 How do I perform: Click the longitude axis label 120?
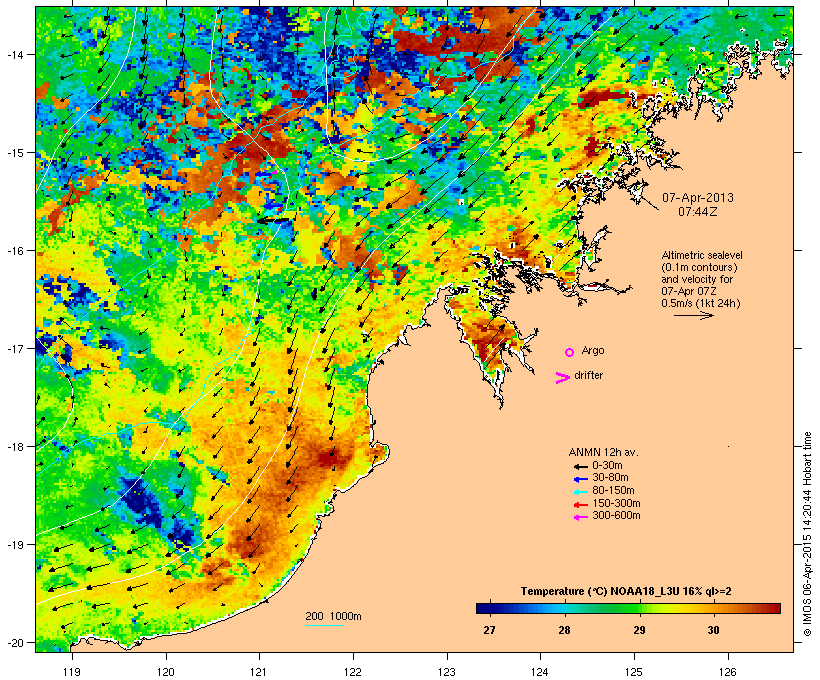(x=166, y=672)
